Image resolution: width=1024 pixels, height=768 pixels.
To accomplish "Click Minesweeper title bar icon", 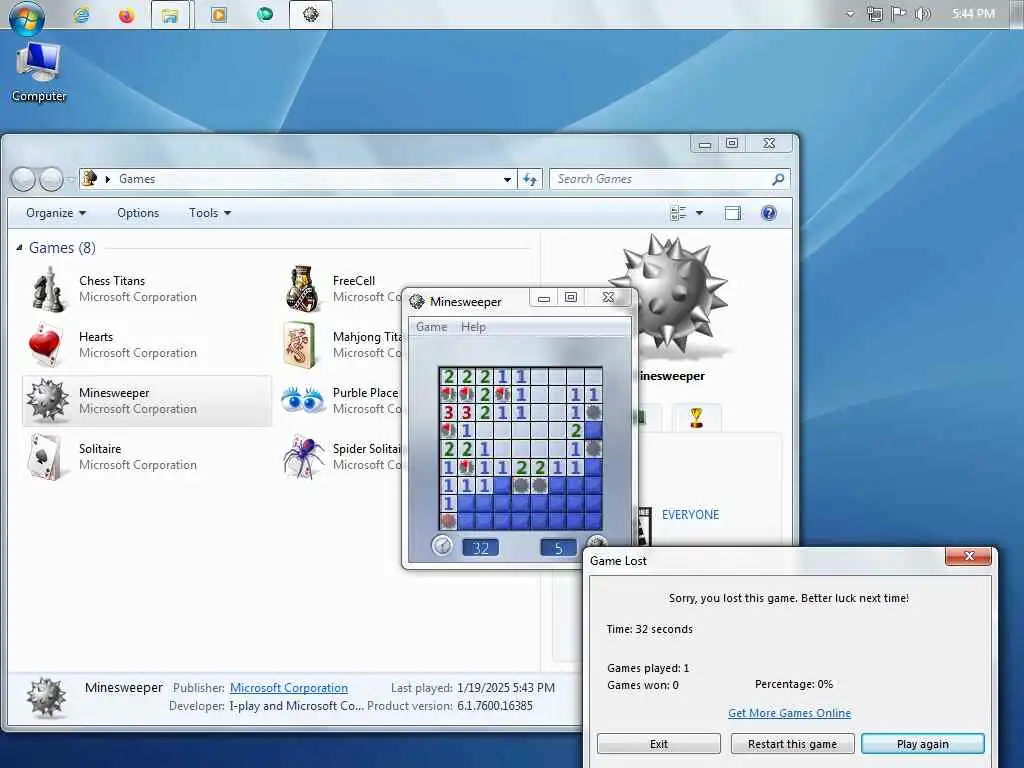I will 417,301.
